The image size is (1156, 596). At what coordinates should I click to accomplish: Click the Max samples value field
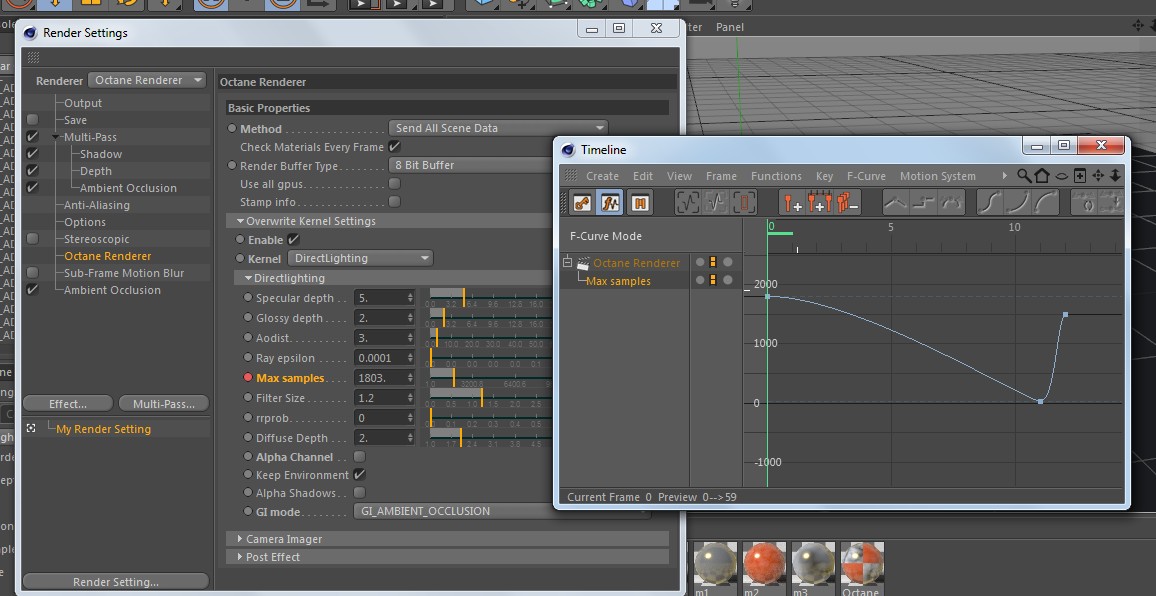[385, 378]
